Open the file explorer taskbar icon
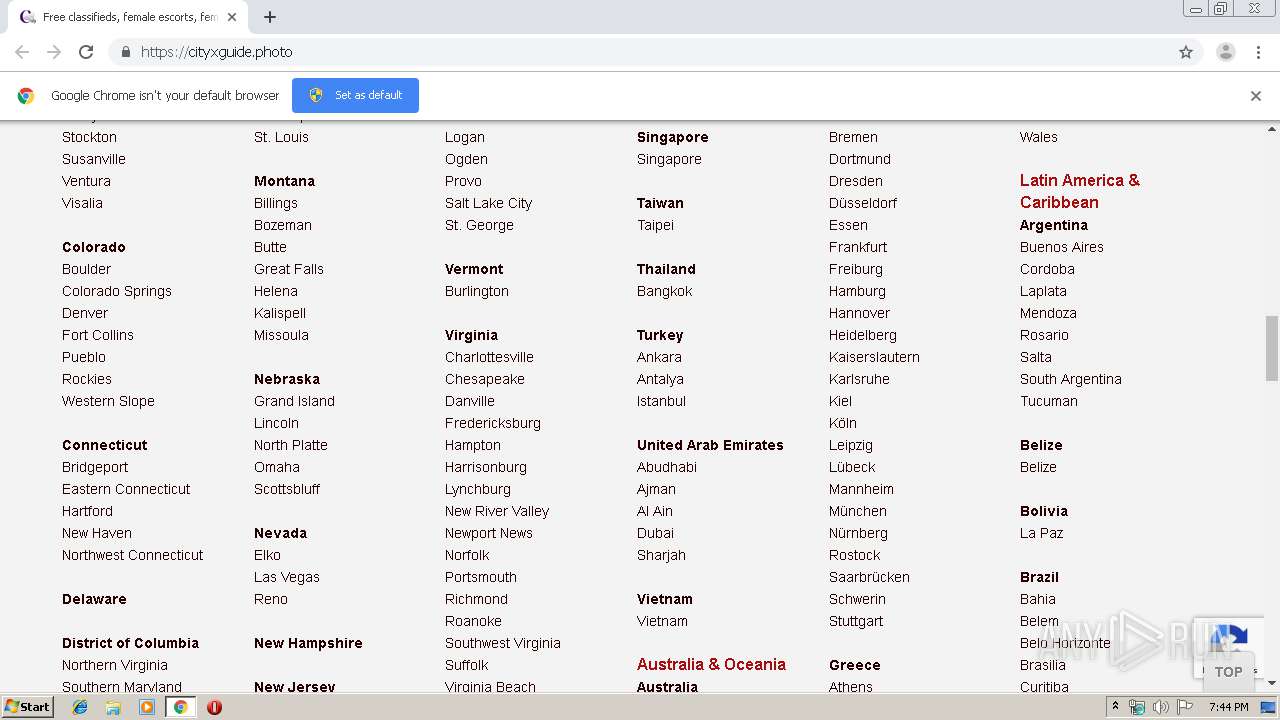The height and width of the screenshot is (720, 1280). tap(113, 707)
